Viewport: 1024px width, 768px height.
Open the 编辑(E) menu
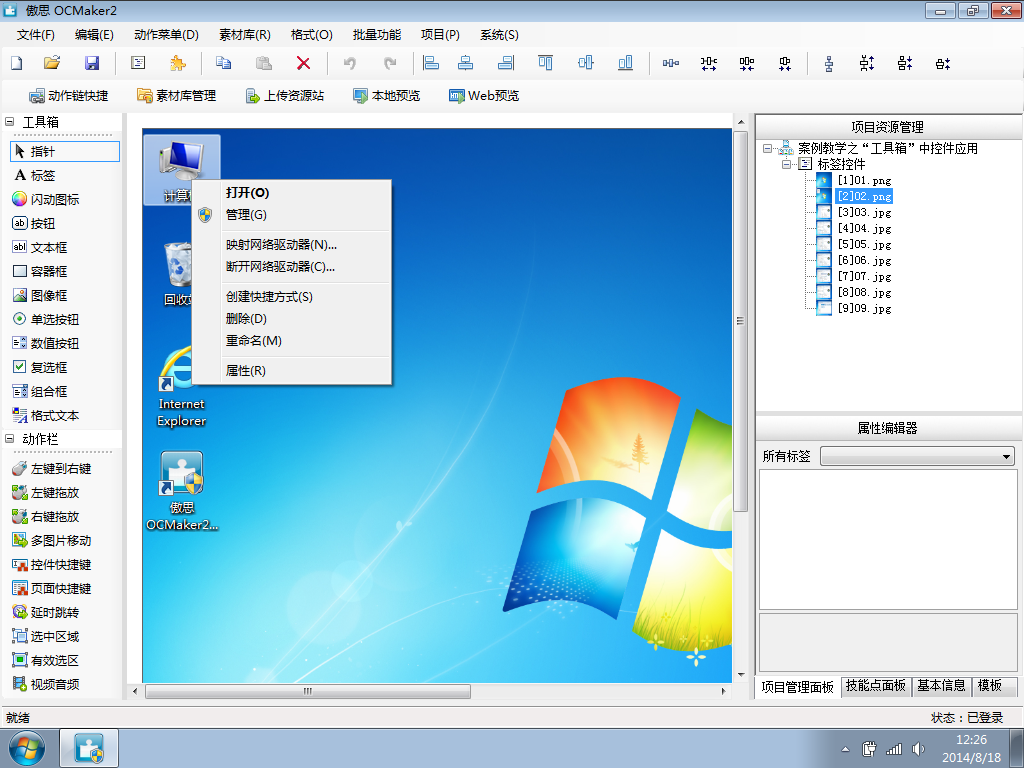tap(94, 35)
